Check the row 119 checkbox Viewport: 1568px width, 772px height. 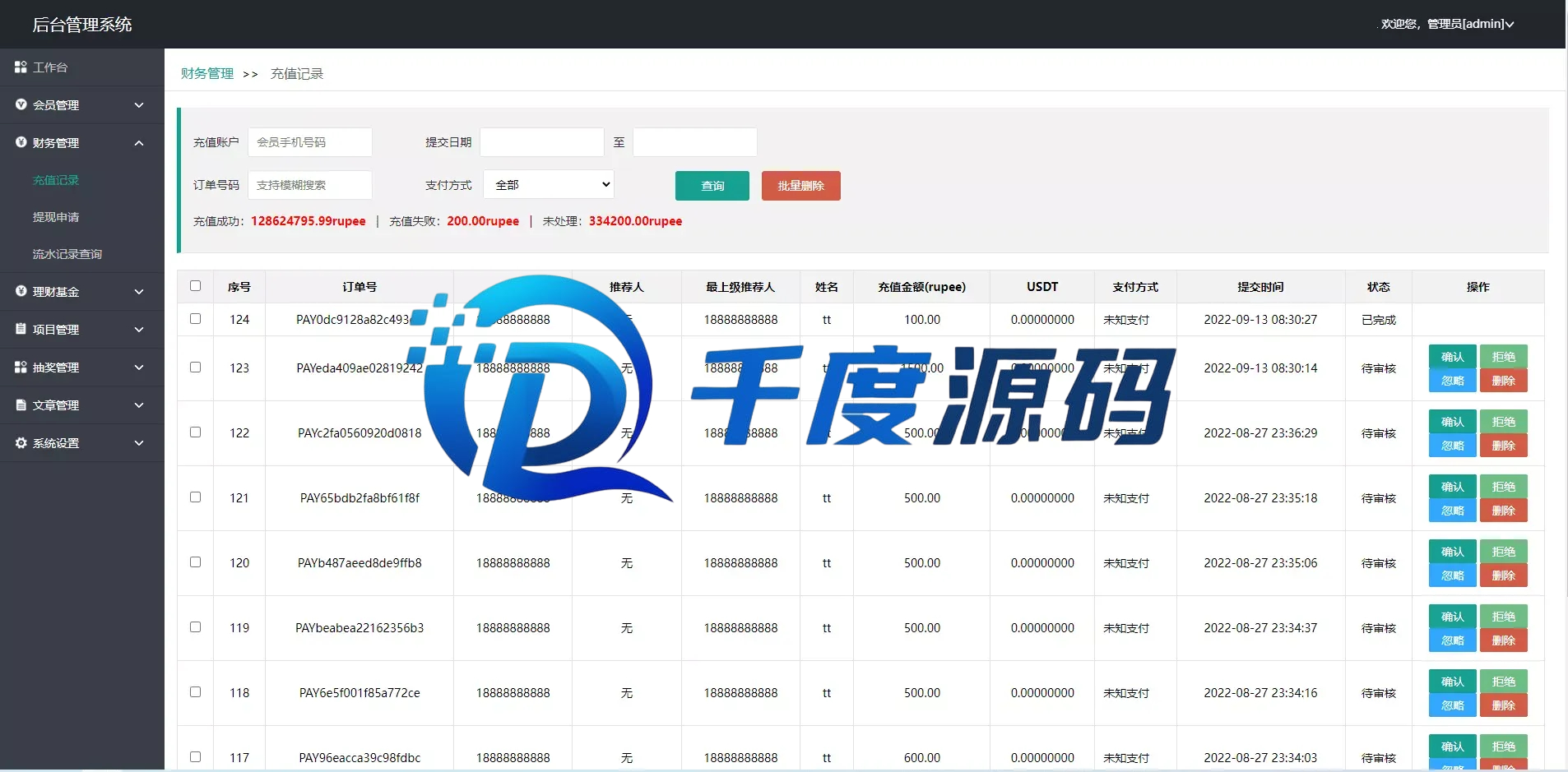pyautogui.click(x=195, y=626)
